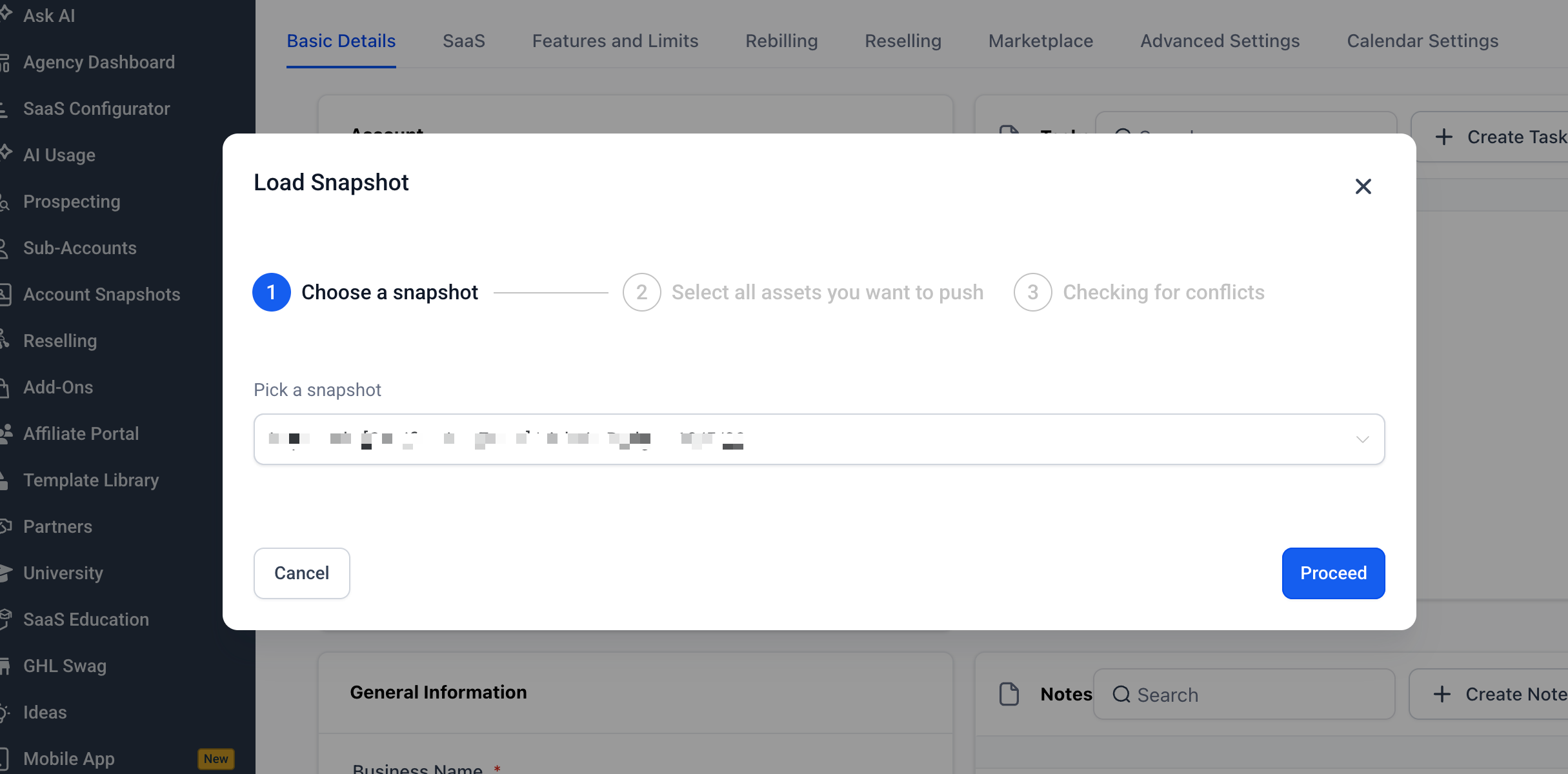
Task: Switch to the SaaS tab
Action: coord(464,41)
